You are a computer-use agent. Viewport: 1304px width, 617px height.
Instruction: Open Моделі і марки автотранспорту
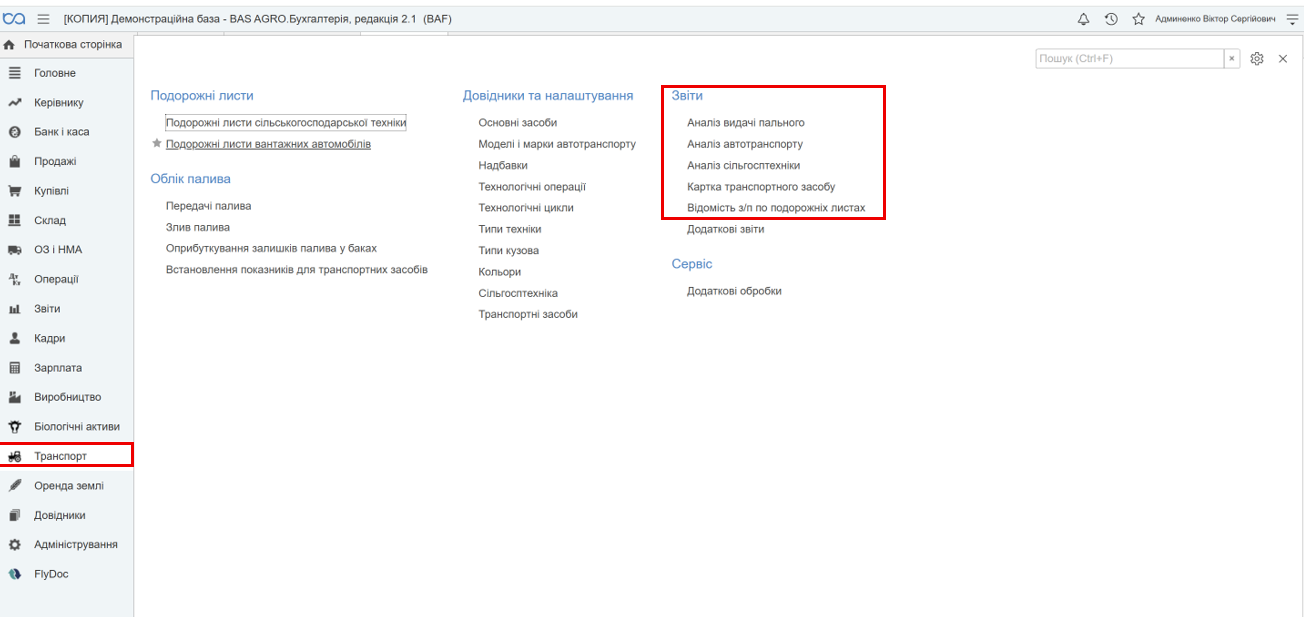coord(557,144)
